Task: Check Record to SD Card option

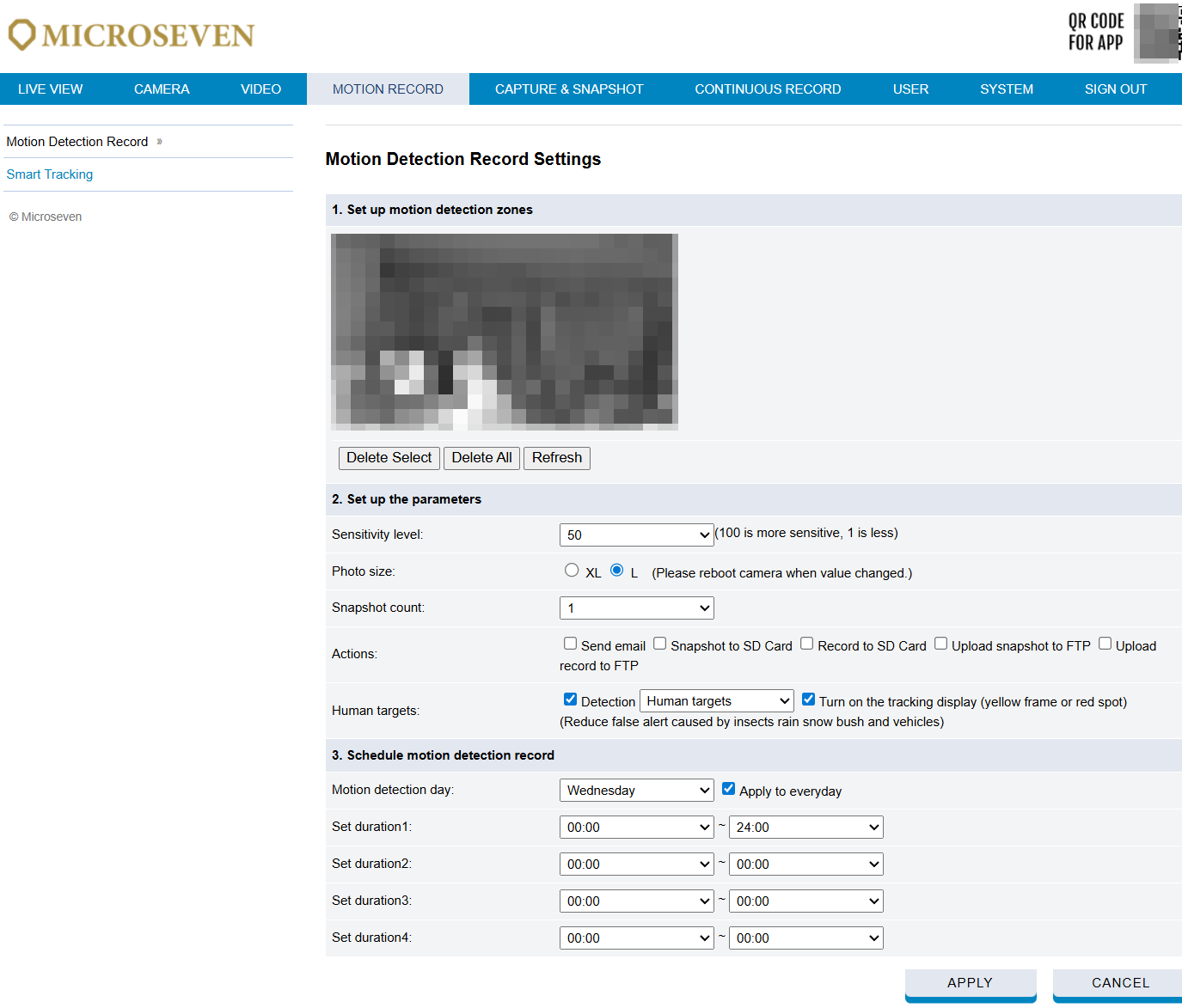Action: click(x=806, y=644)
